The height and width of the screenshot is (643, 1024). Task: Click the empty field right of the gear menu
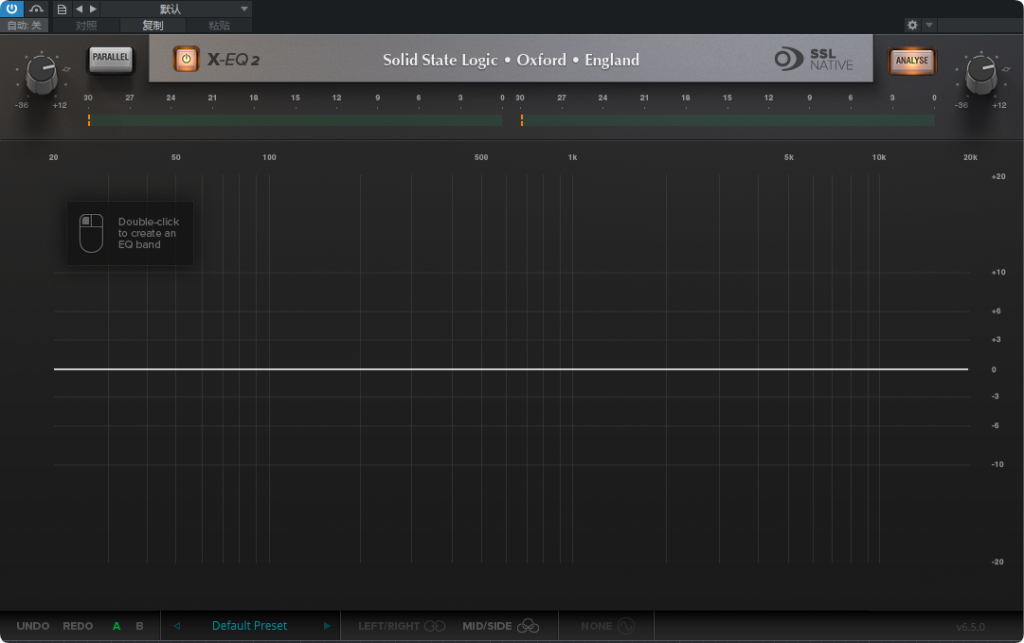(x=980, y=25)
